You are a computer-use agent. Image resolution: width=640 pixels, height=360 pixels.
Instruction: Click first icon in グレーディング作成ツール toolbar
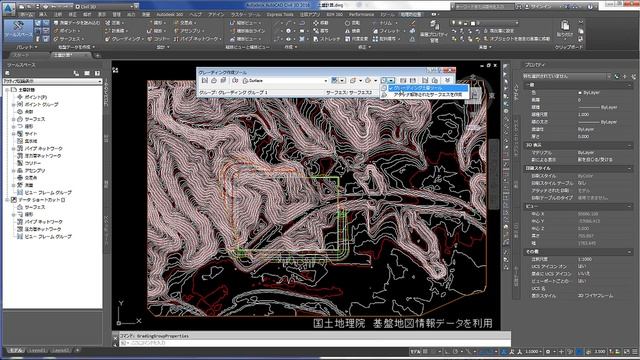205,80
